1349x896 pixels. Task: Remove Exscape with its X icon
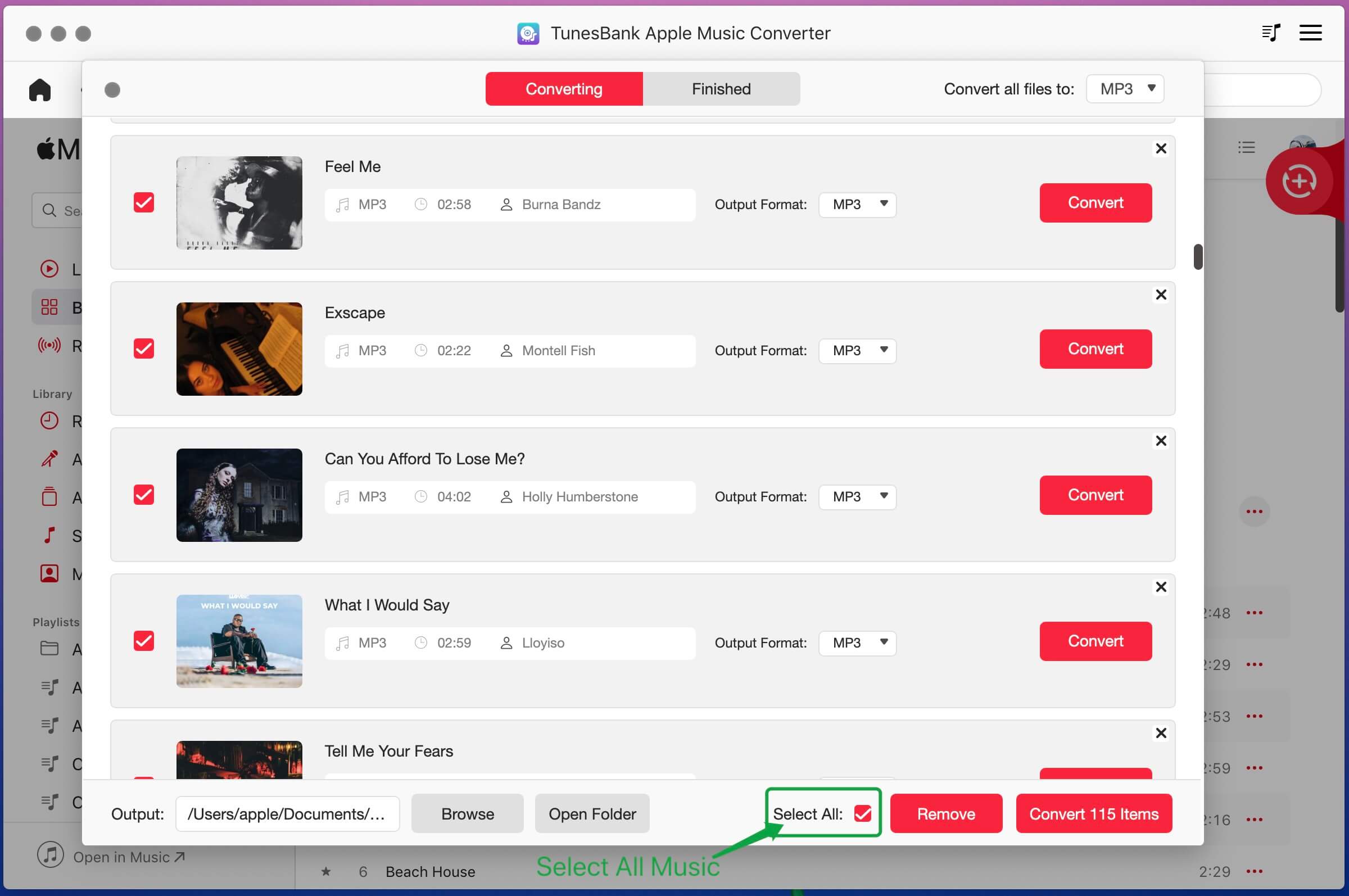tap(1161, 295)
